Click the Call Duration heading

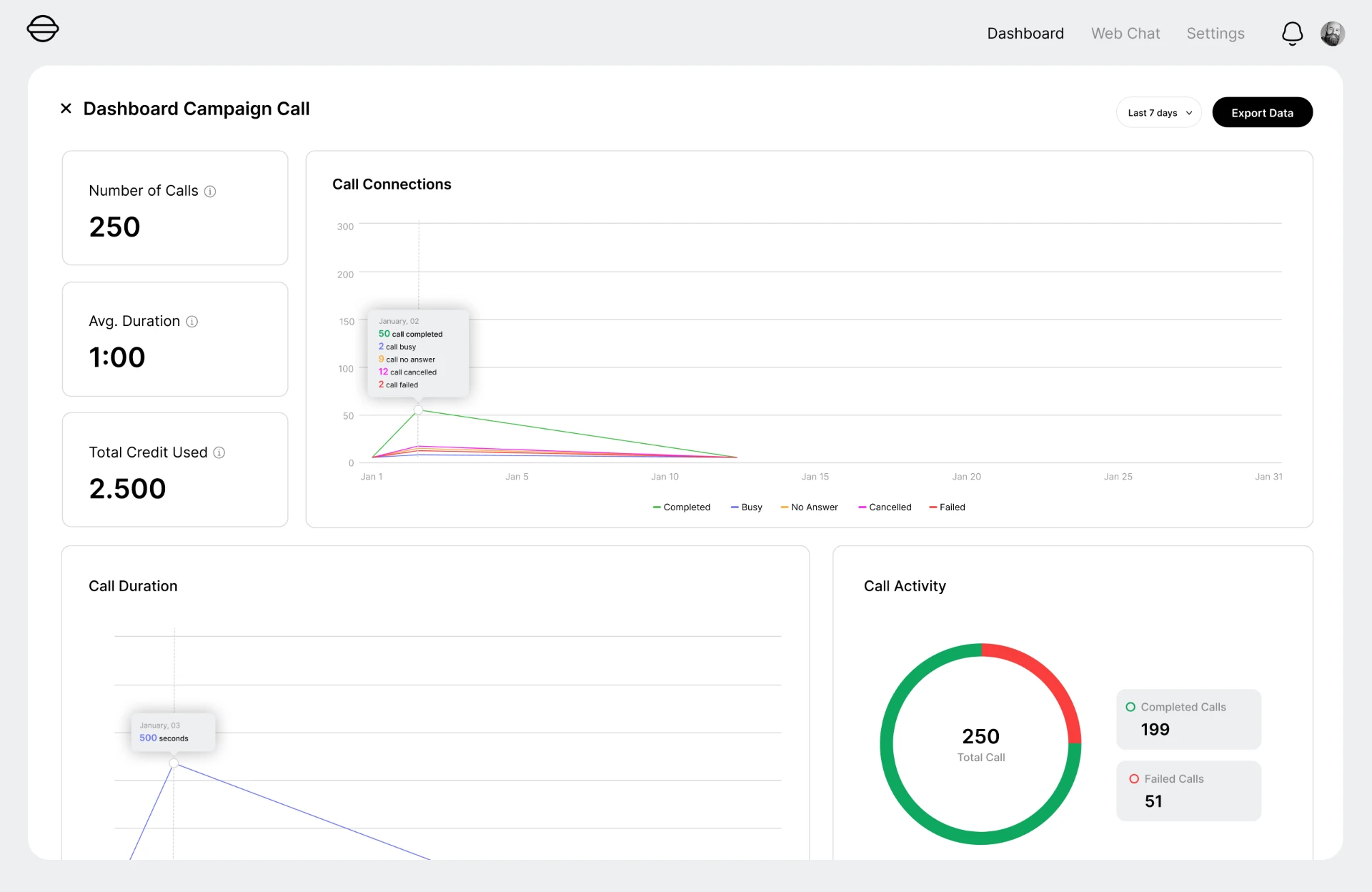point(133,586)
